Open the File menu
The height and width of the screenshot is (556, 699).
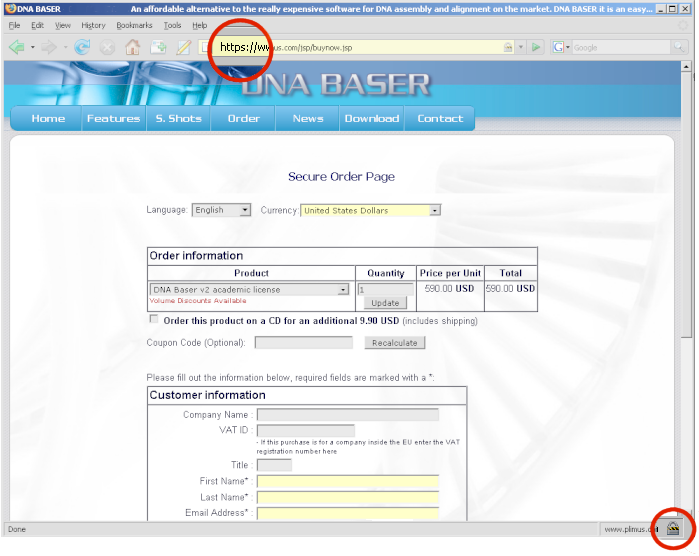point(14,25)
